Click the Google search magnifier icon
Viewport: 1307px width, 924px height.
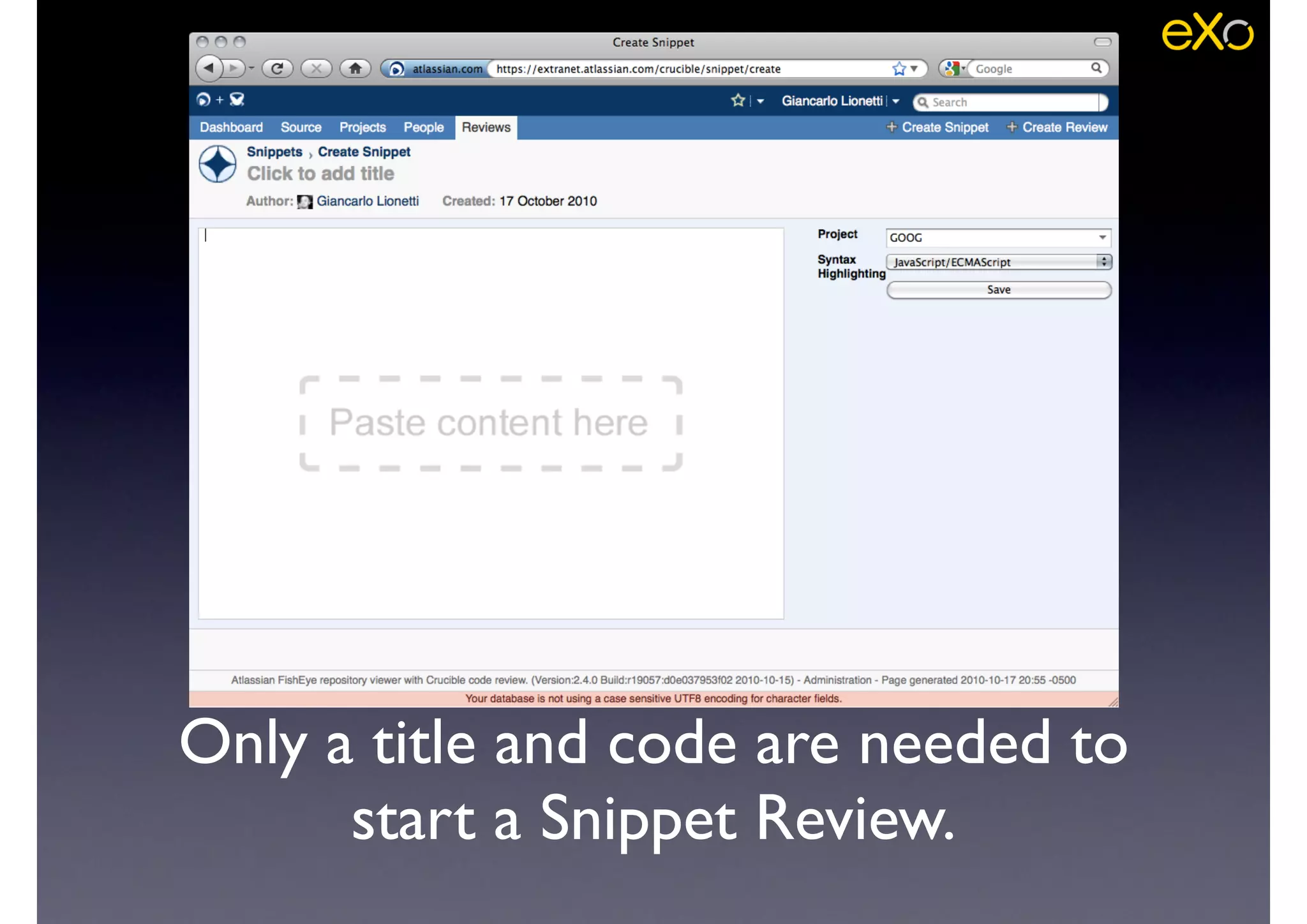[1096, 68]
